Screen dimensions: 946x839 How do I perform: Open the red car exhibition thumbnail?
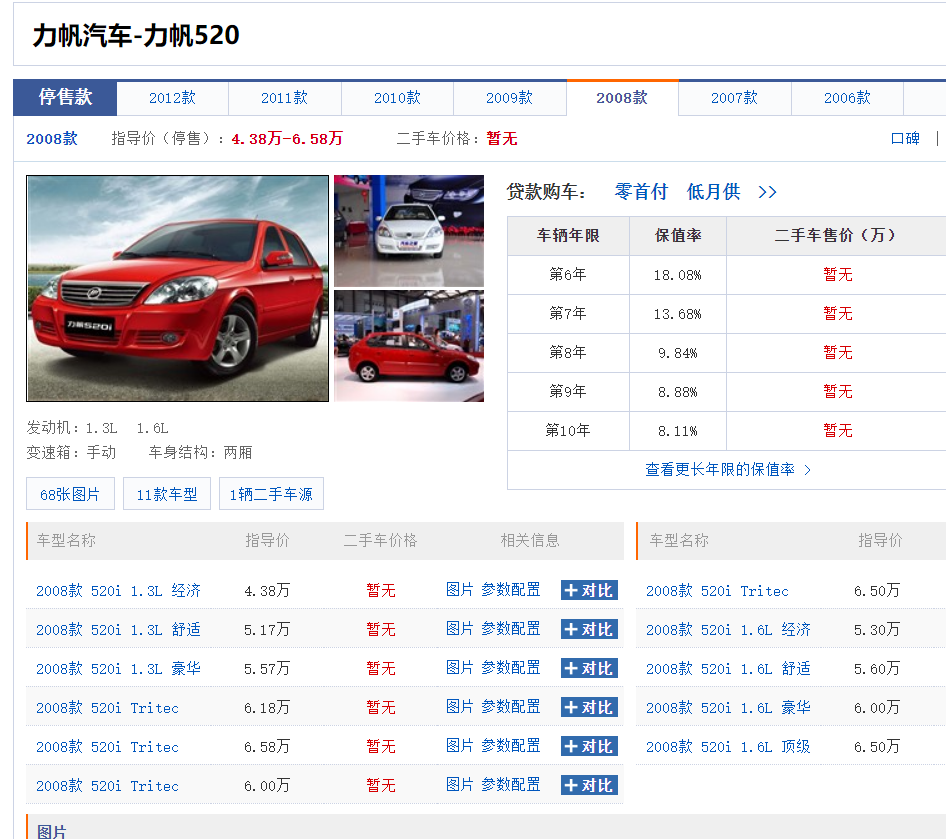[409, 346]
